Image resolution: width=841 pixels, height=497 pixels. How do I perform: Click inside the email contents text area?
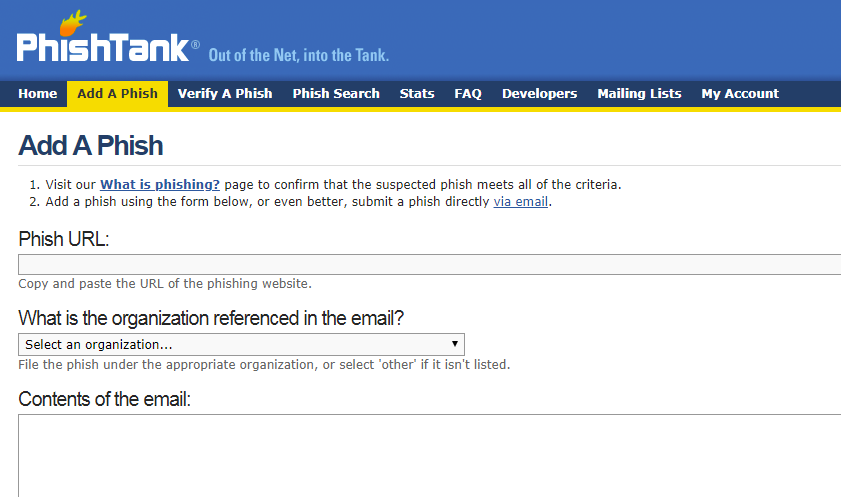(430, 455)
